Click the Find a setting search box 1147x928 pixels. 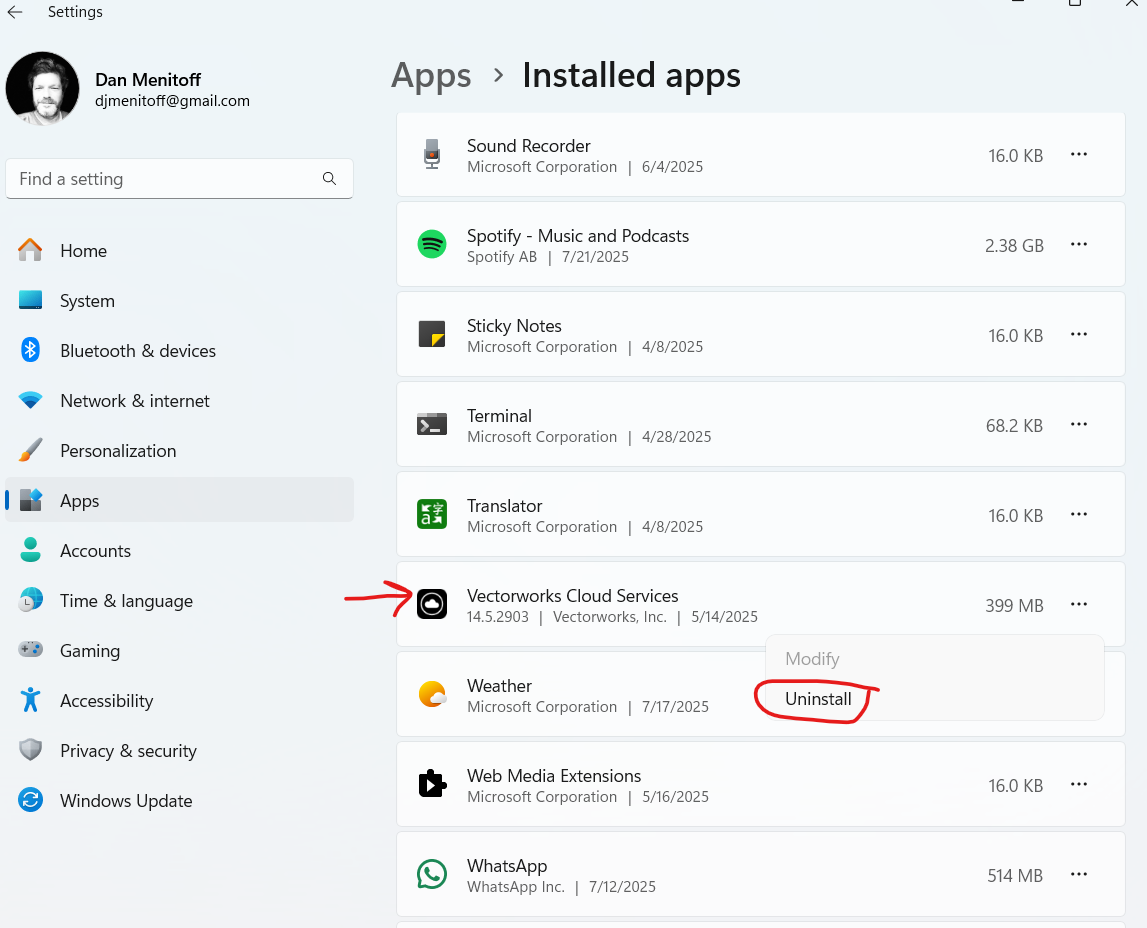(165, 179)
